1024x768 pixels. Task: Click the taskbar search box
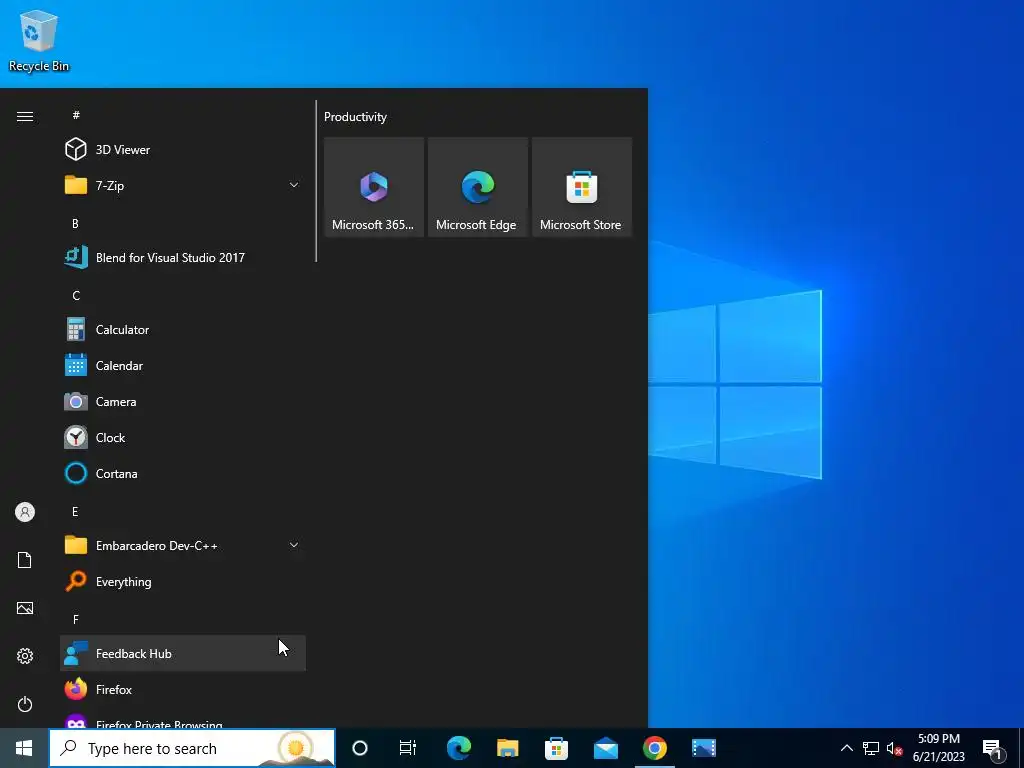192,748
